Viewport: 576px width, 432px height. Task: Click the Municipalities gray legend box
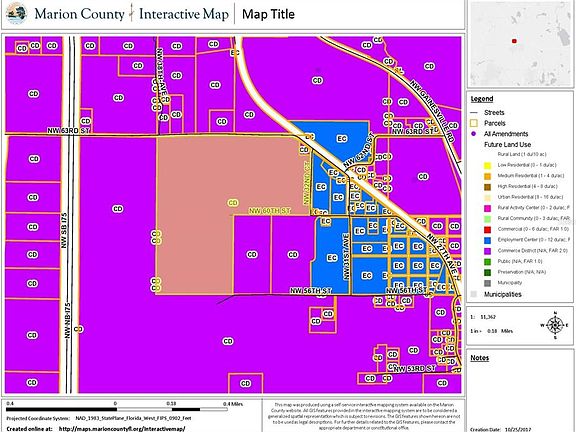(474, 294)
